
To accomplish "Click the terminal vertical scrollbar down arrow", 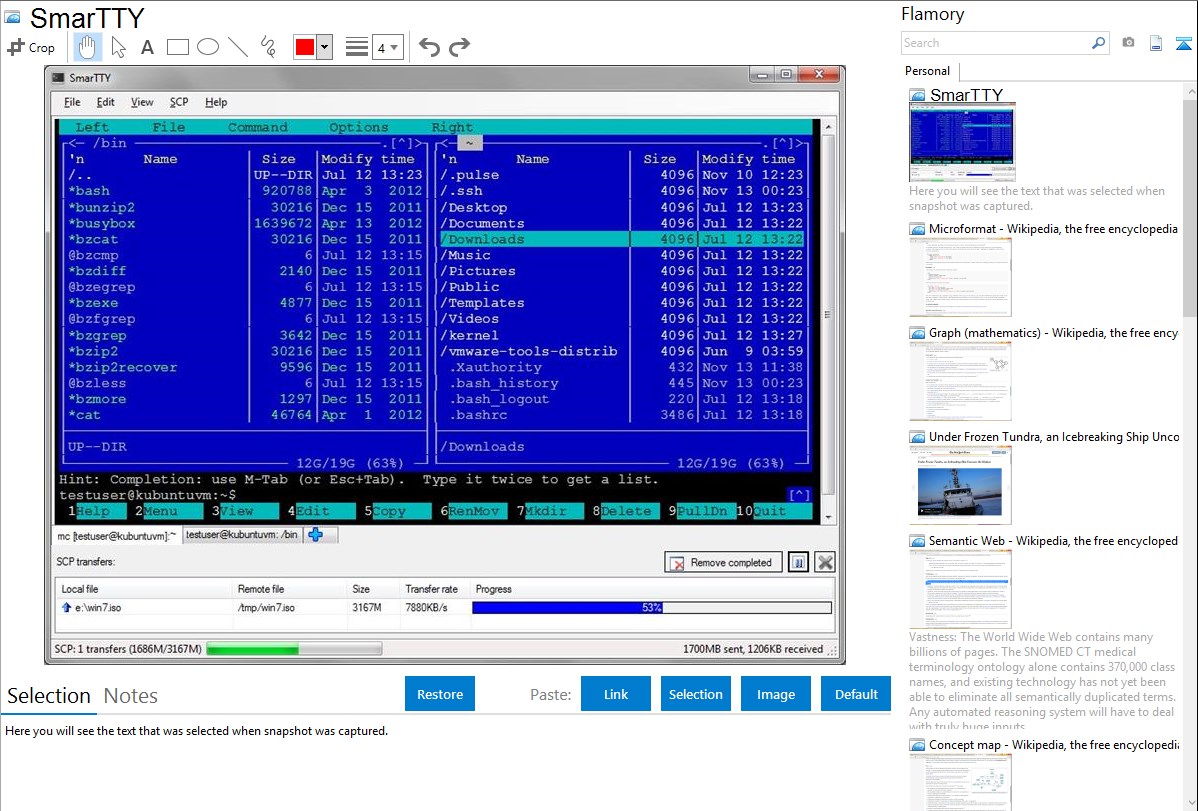I will click(x=828, y=517).
